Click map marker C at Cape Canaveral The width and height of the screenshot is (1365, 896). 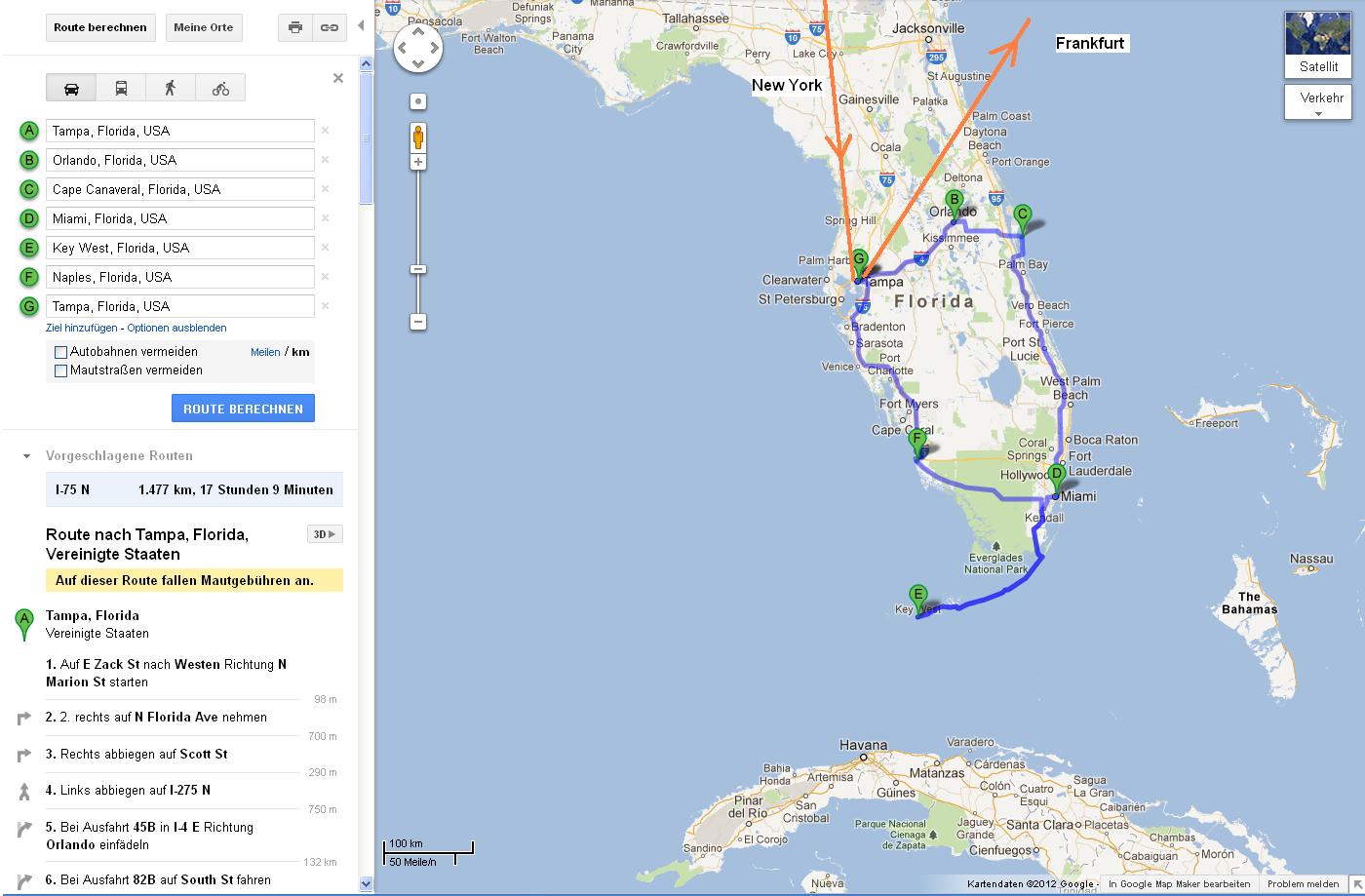[1023, 219]
